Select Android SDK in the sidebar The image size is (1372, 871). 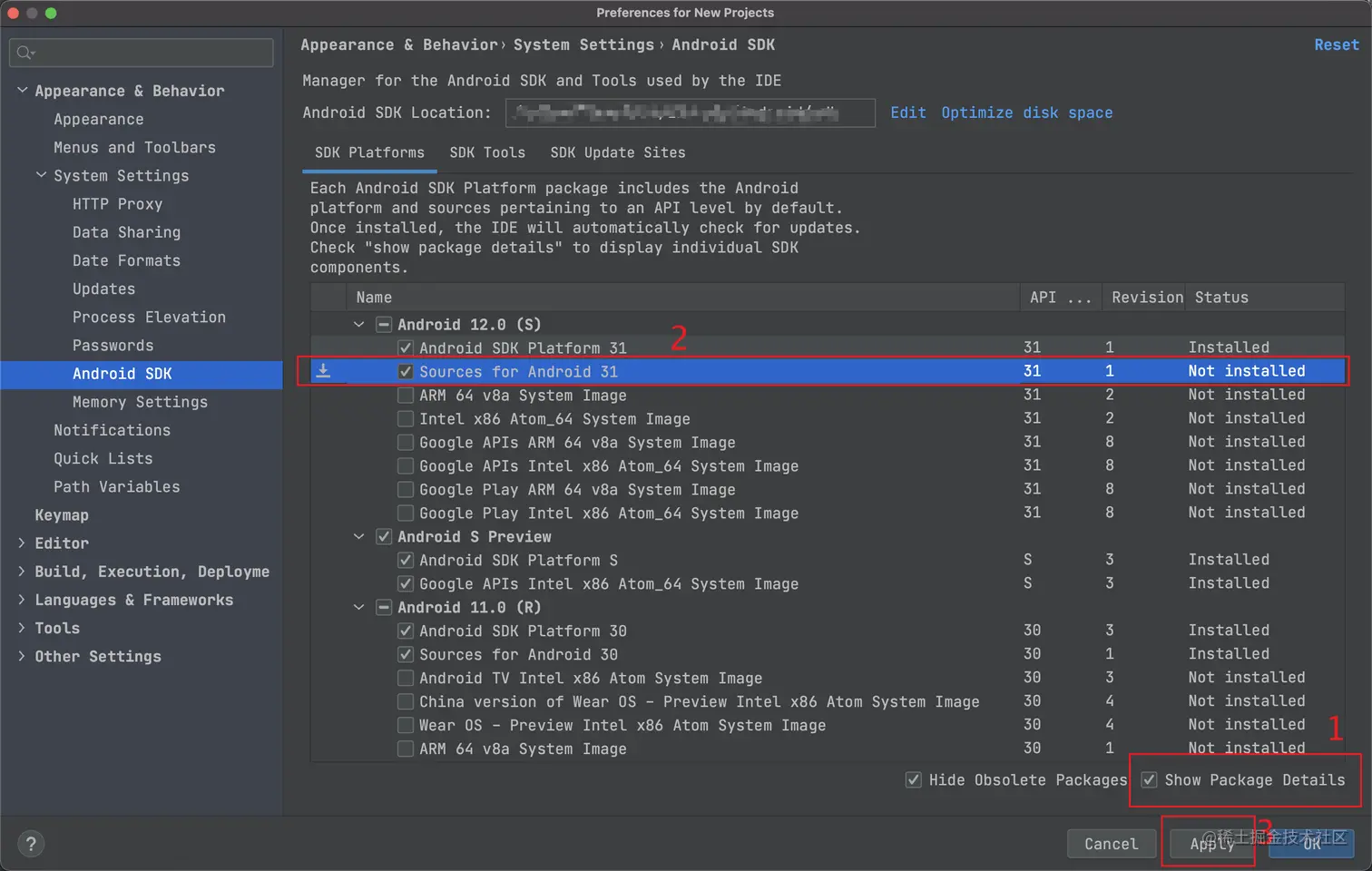click(141, 374)
